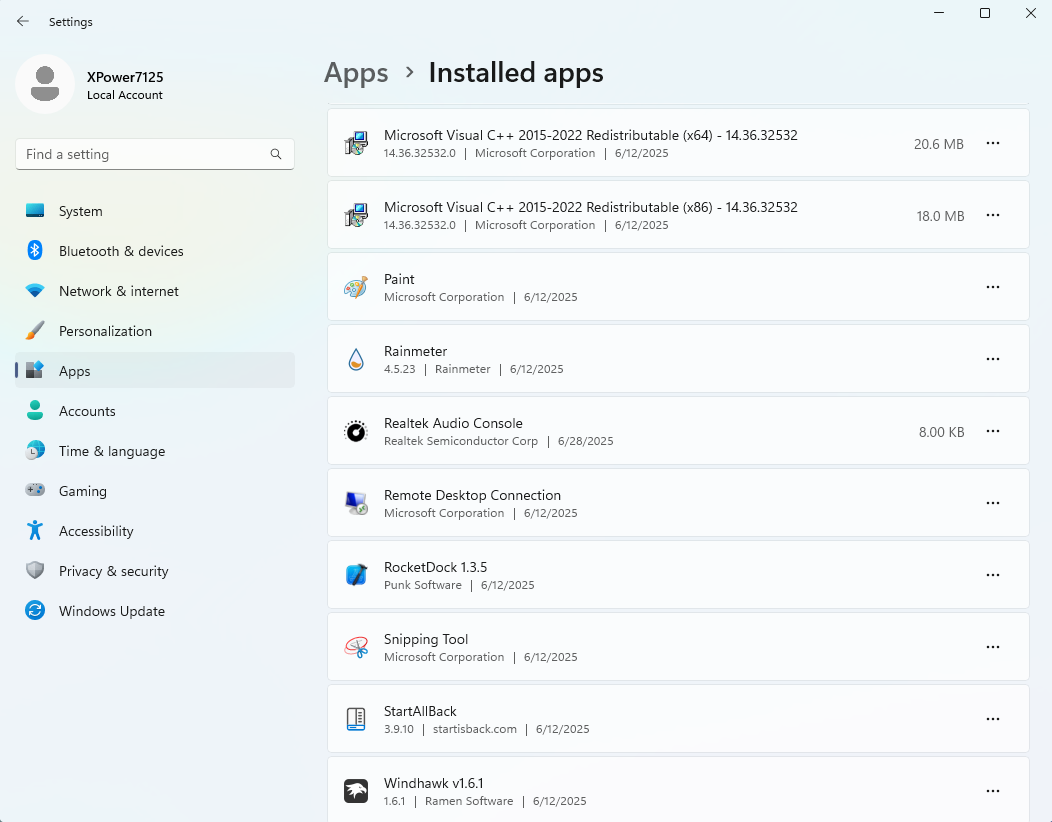Open more options for StartAllBack

pyautogui.click(x=993, y=719)
